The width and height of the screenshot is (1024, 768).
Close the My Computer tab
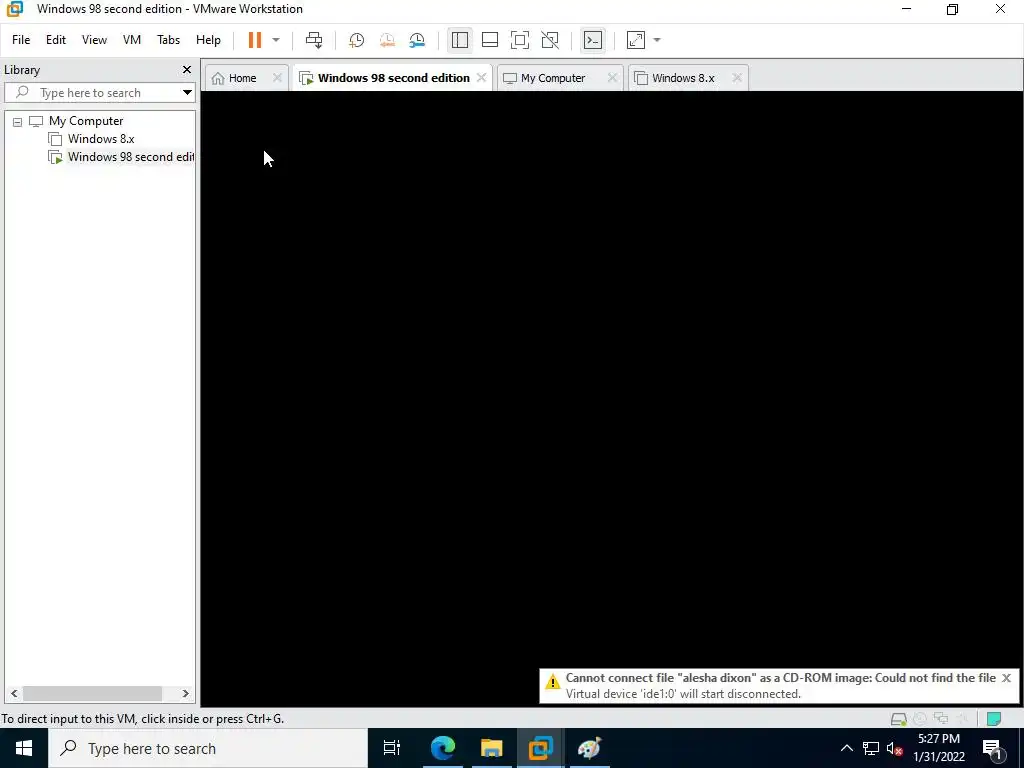[612, 78]
